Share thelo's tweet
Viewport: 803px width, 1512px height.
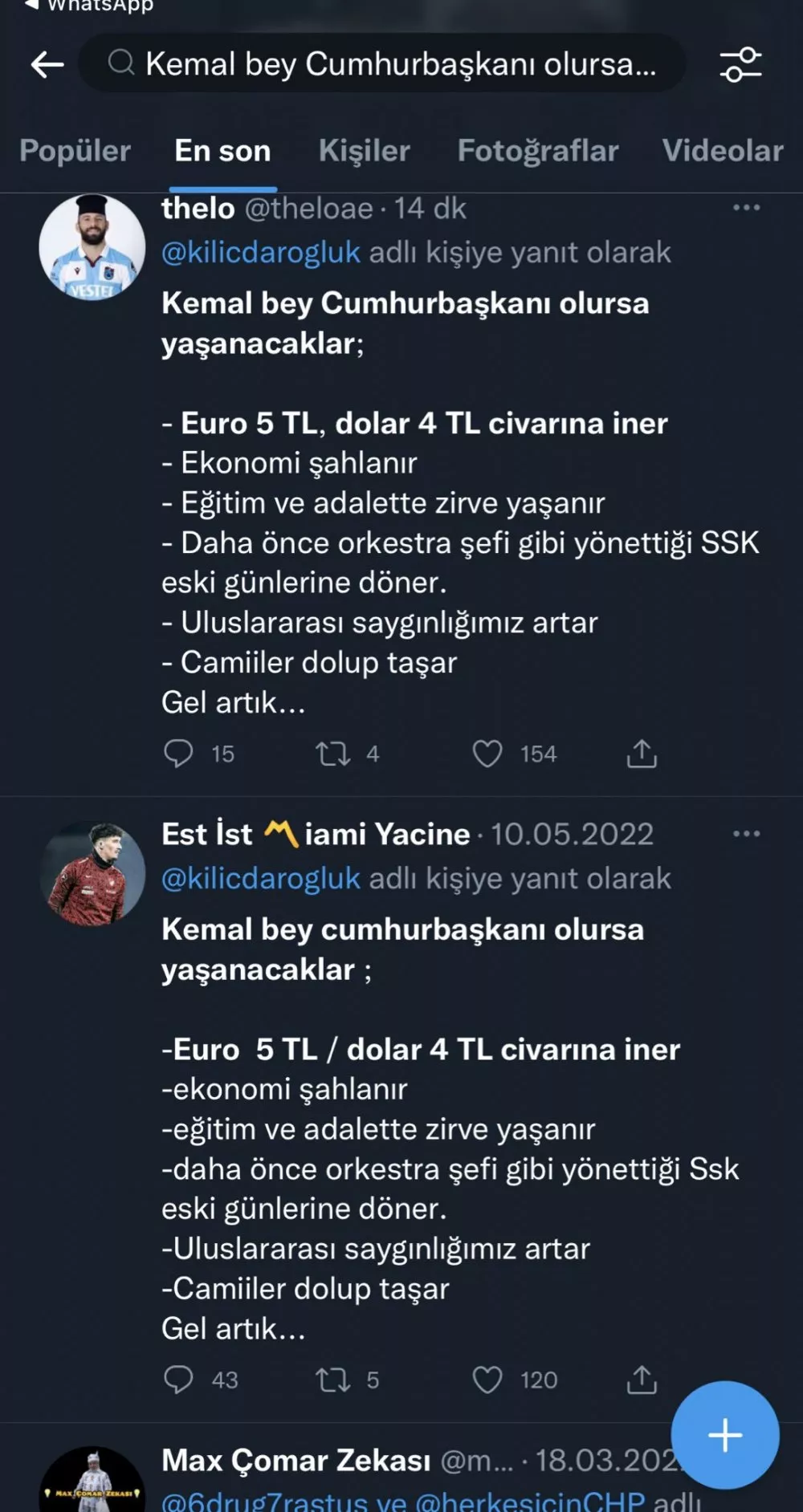tap(642, 754)
